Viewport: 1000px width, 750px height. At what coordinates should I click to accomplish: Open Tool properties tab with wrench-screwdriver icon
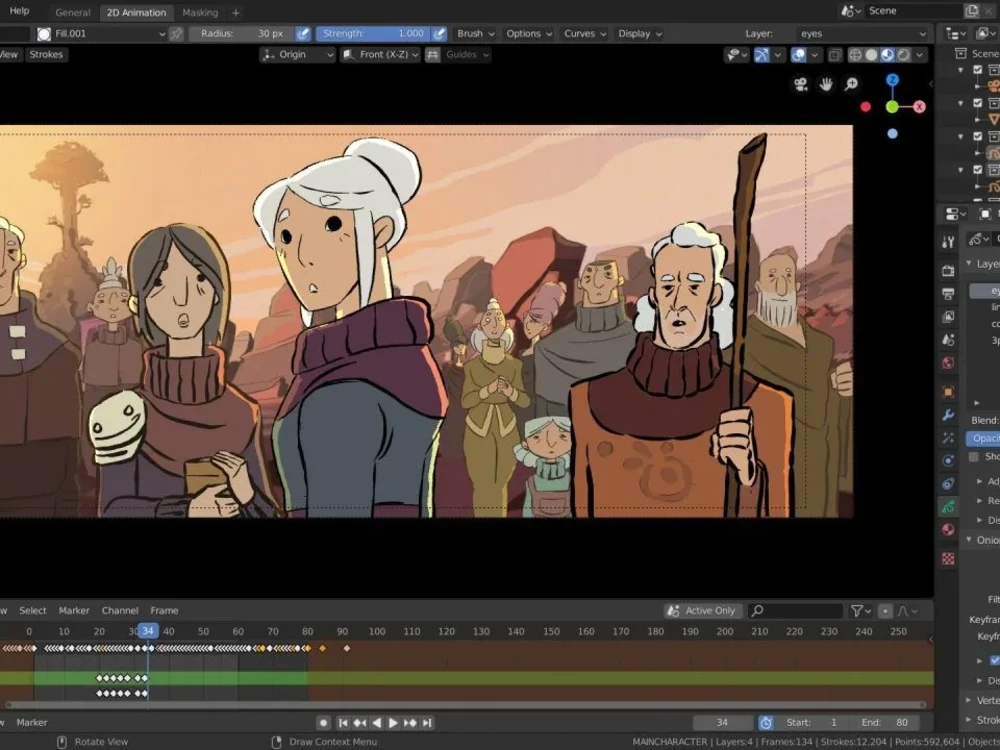point(948,242)
